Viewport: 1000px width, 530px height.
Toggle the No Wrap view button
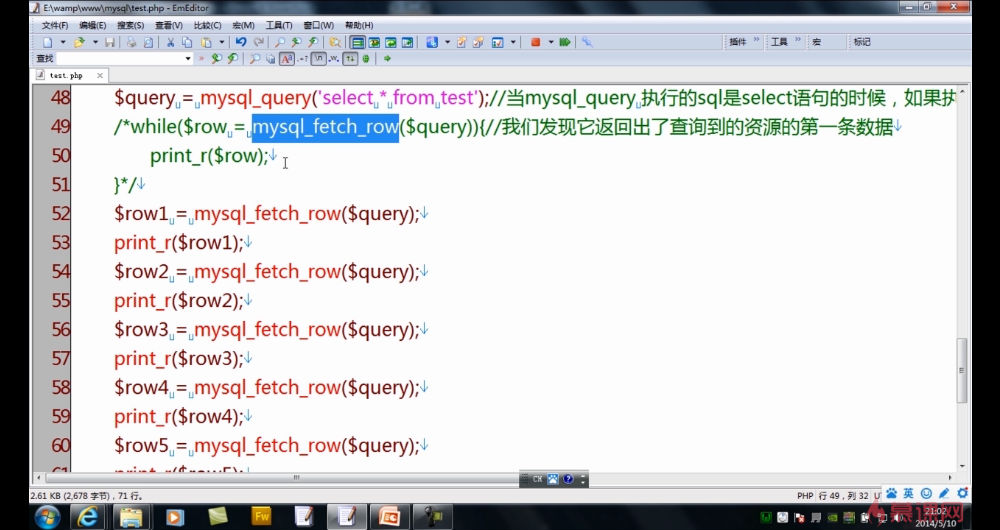(x=357, y=42)
